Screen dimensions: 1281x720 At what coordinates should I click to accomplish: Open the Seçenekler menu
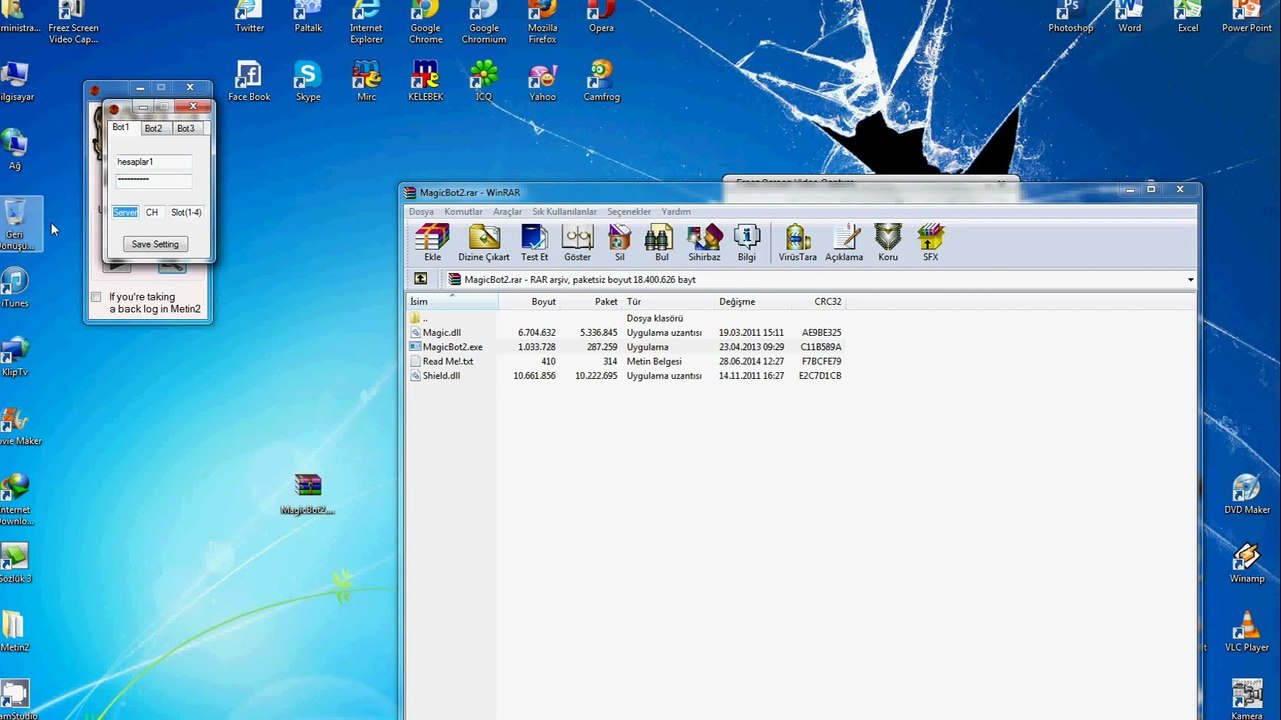(629, 212)
